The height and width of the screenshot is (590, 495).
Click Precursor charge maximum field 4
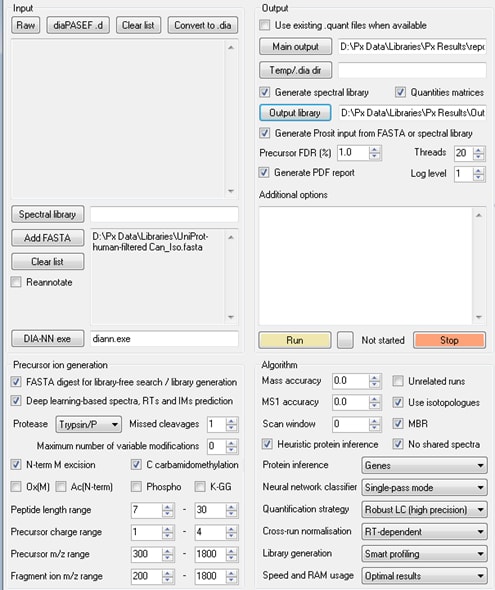[x=211, y=532]
